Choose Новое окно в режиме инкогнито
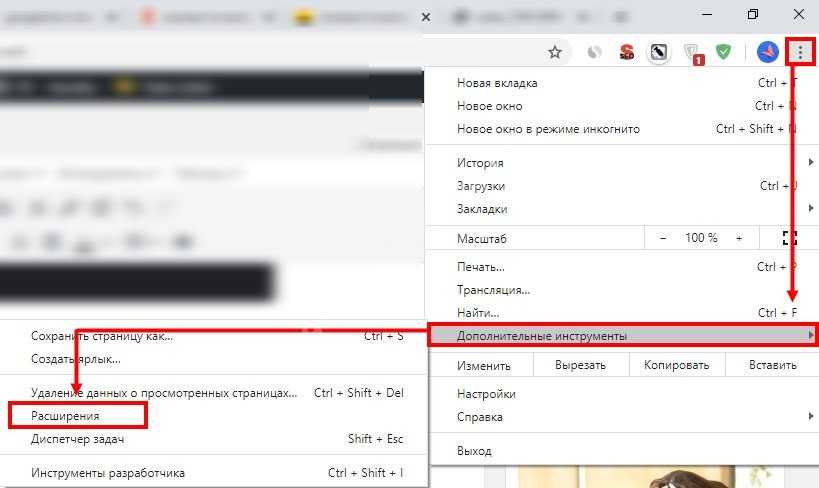Screen dimensions: 819x488 (x=548, y=129)
